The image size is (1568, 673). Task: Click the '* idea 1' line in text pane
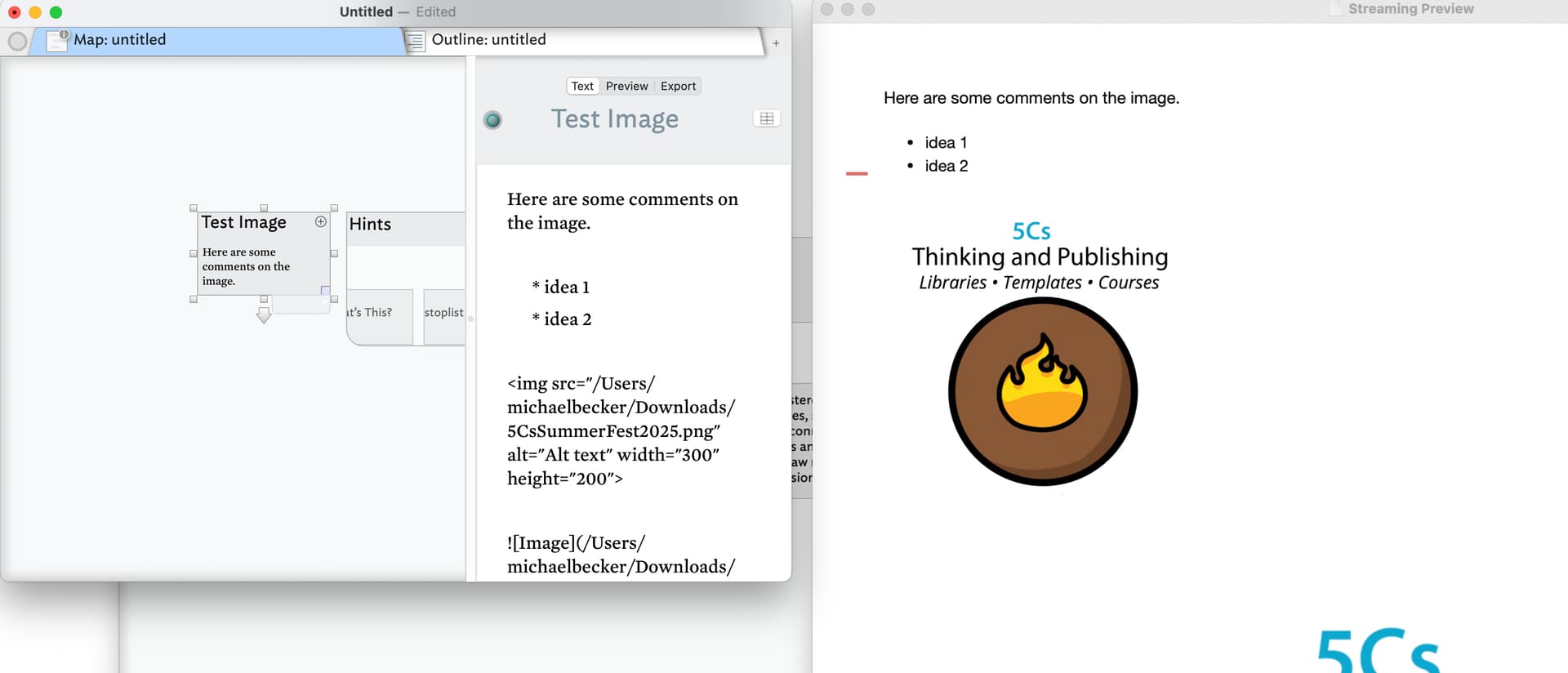tap(560, 287)
